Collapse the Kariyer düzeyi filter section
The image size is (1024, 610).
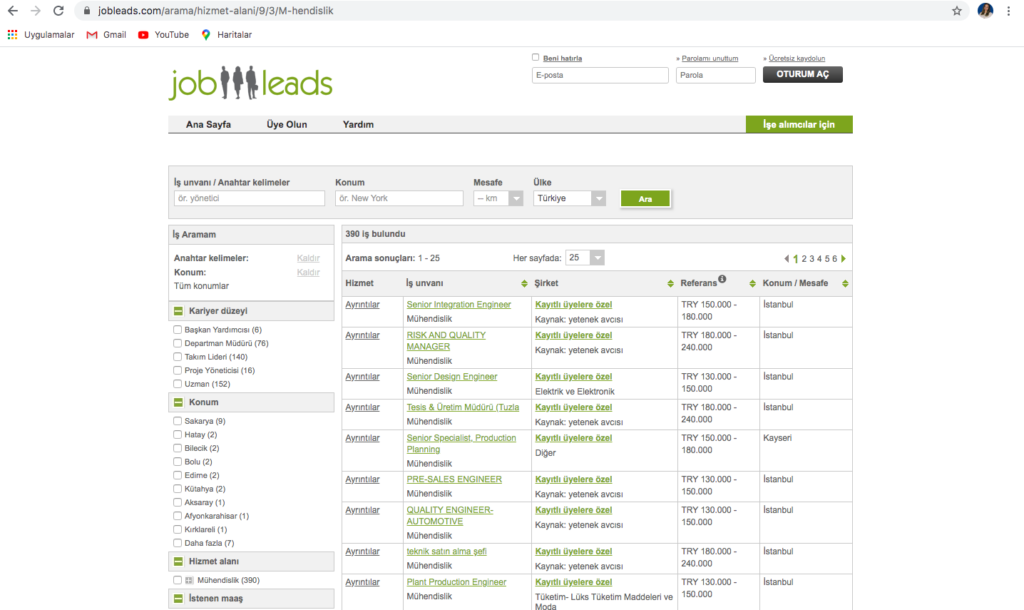tap(179, 311)
